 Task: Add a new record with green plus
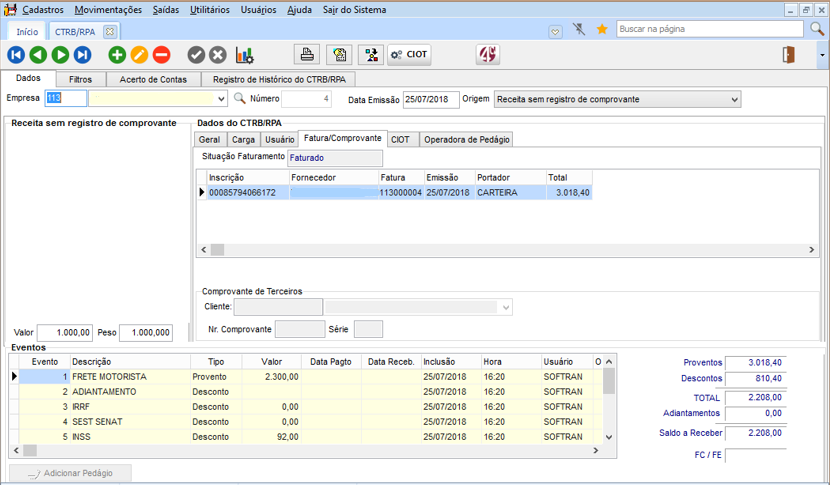point(117,55)
